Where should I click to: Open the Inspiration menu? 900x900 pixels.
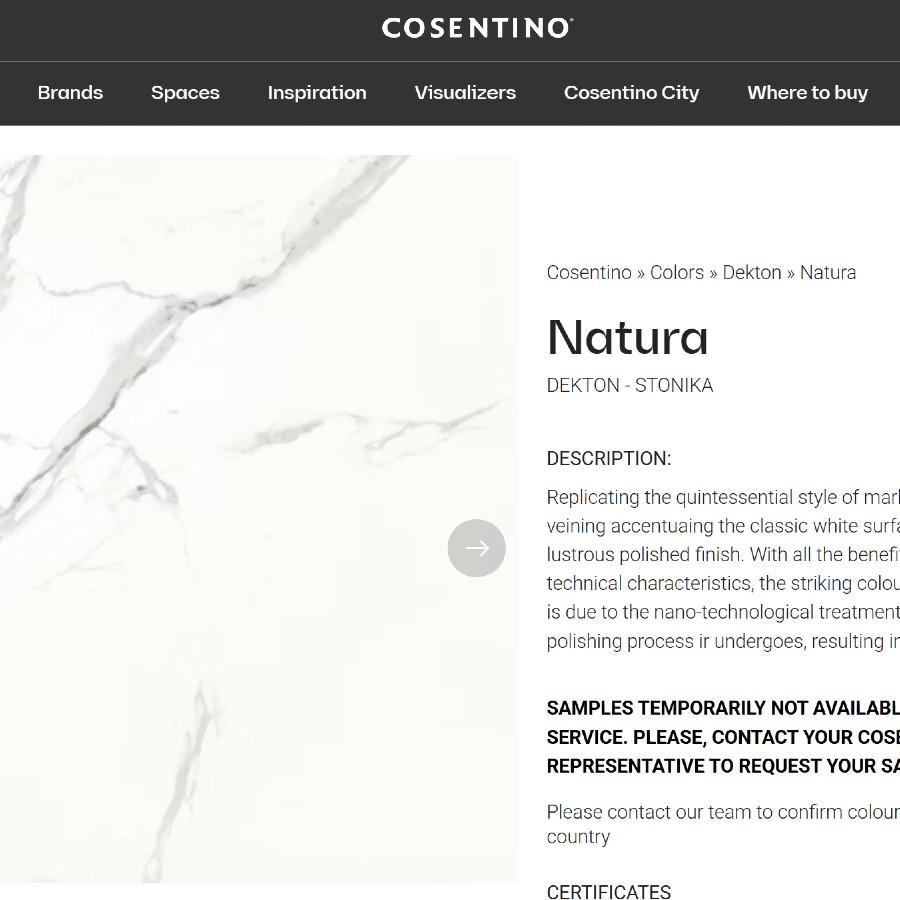pyautogui.click(x=317, y=93)
